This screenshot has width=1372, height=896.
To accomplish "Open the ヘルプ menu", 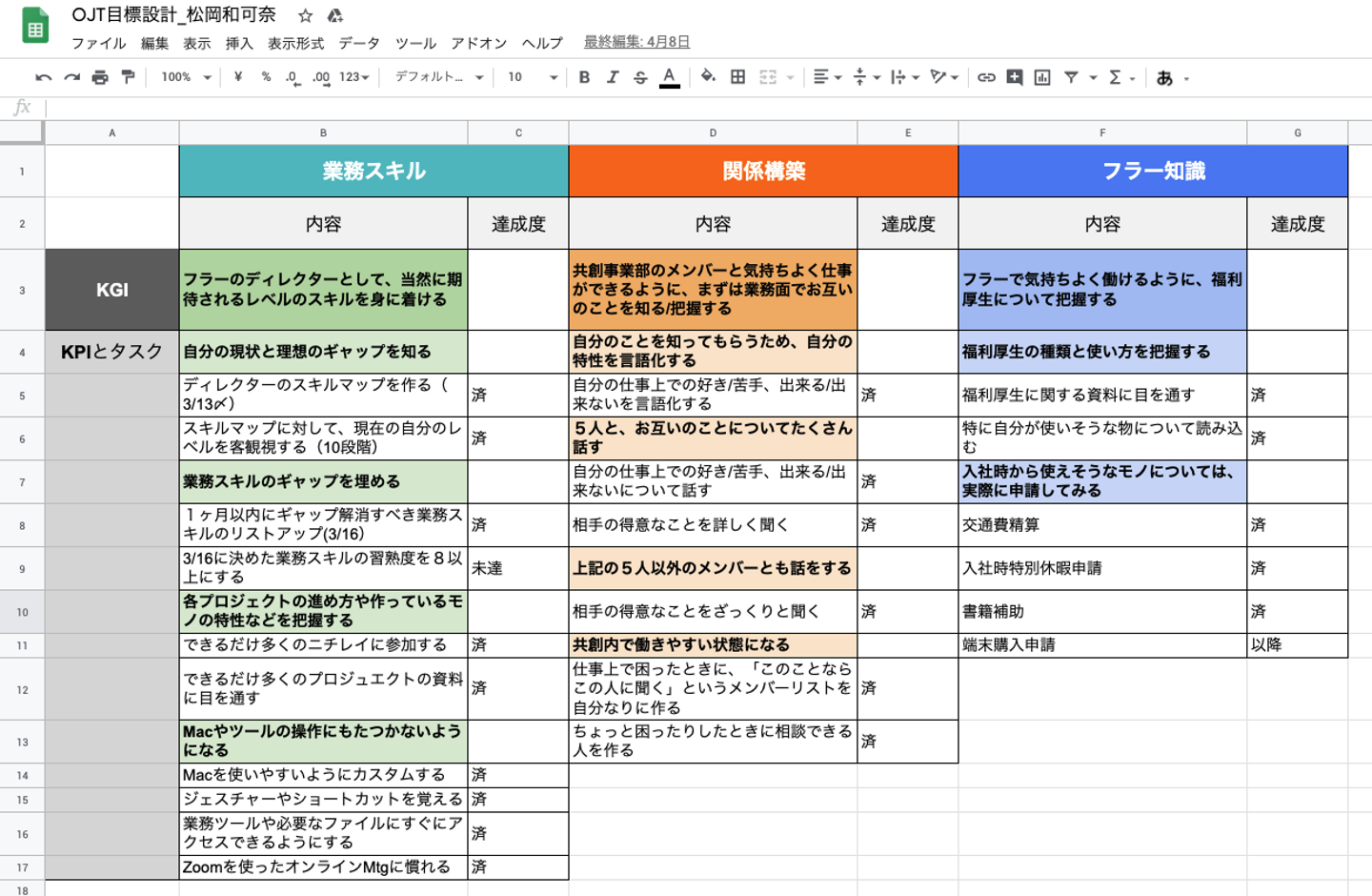I will (x=542, y=43).
